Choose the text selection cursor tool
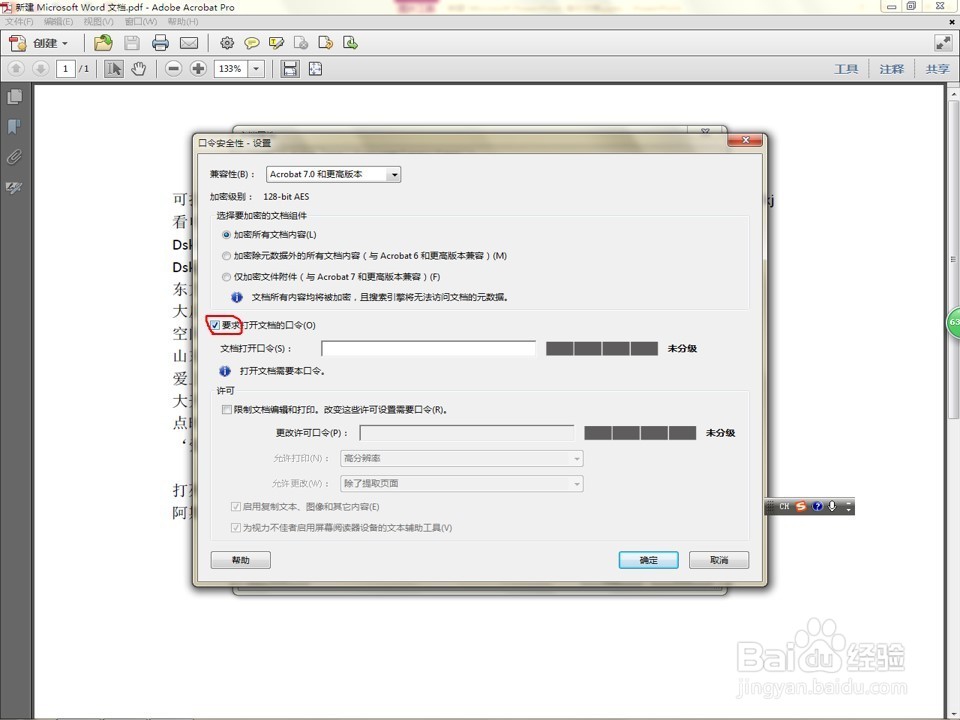 point(113,69)
